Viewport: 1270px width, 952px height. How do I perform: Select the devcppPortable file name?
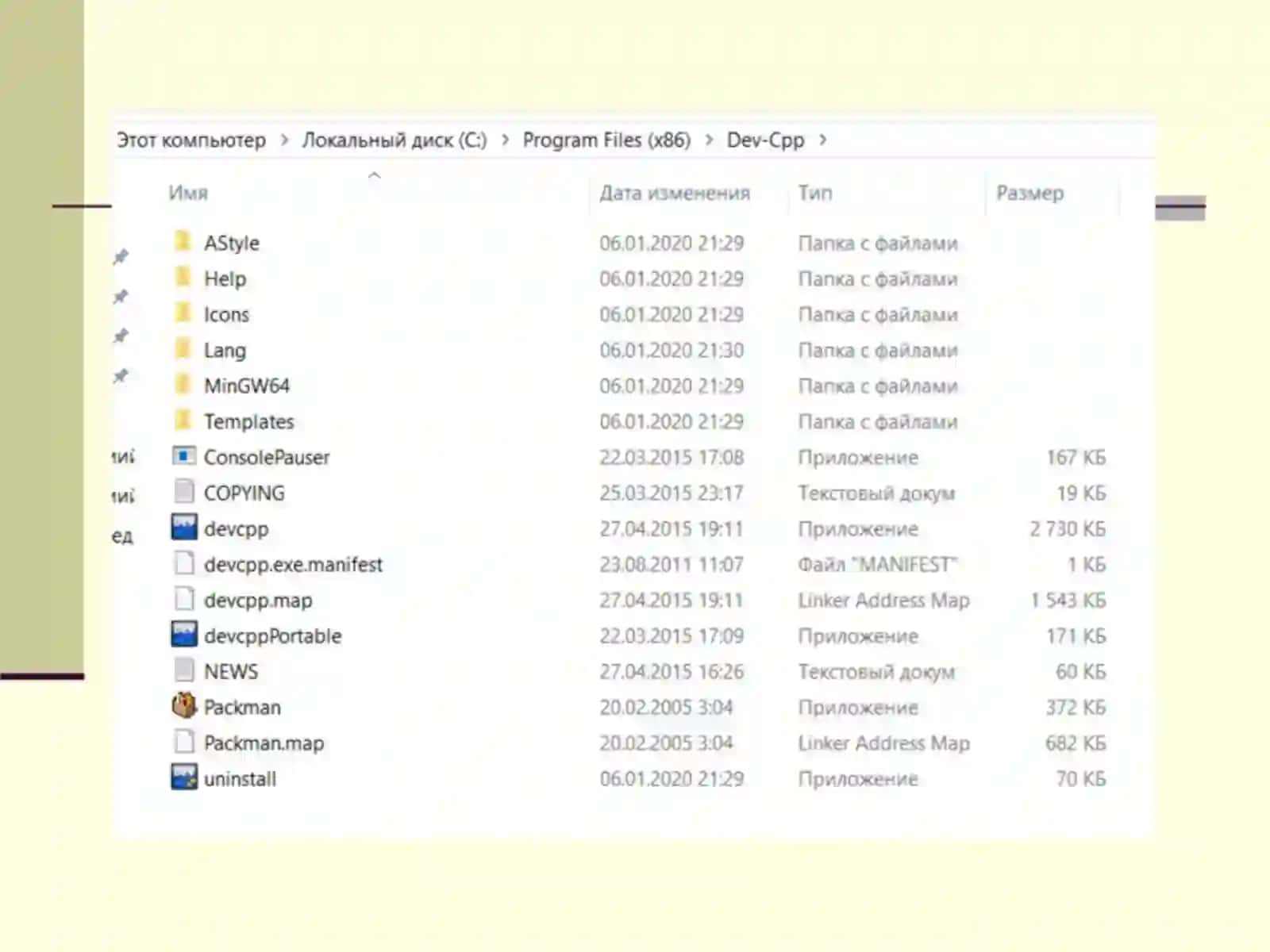pos(273,635)
